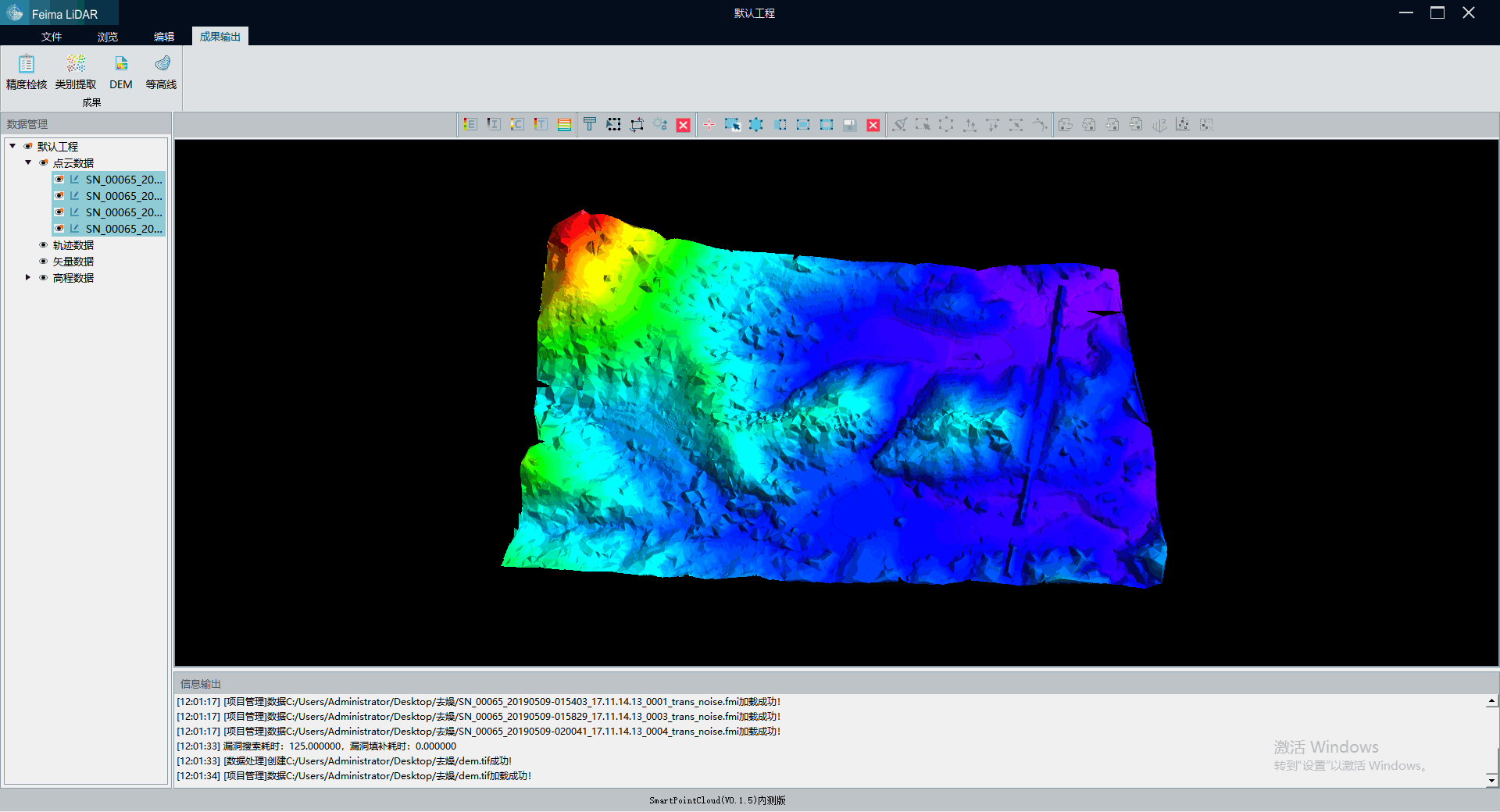Collapse the 默认工程 tree node

tap(12, 146)
